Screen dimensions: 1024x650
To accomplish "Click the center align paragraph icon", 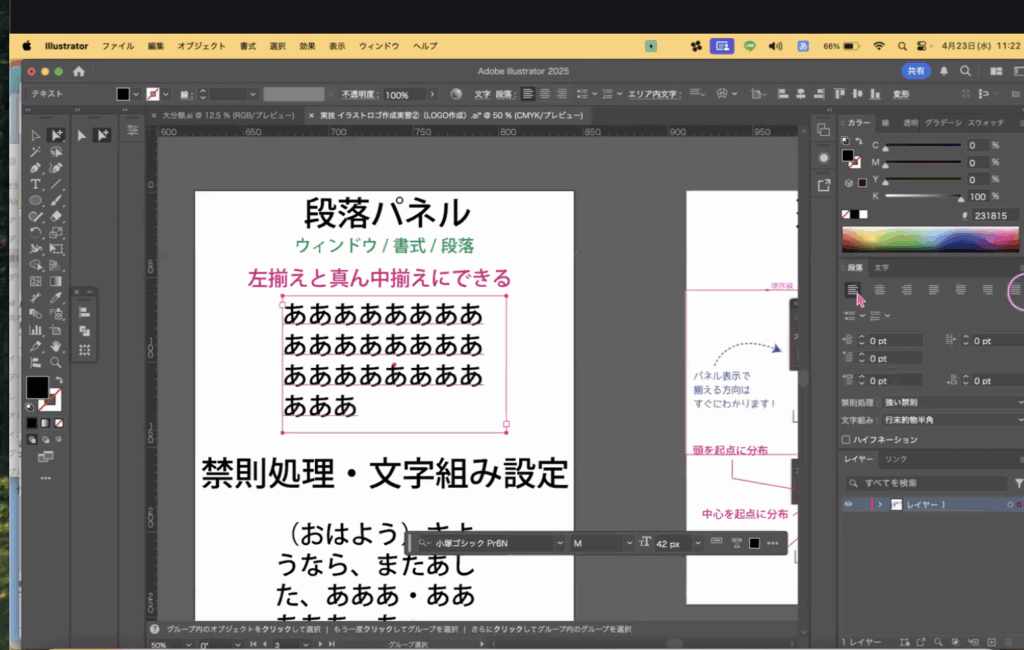I will pyautogui.click(x=880, y=290).
